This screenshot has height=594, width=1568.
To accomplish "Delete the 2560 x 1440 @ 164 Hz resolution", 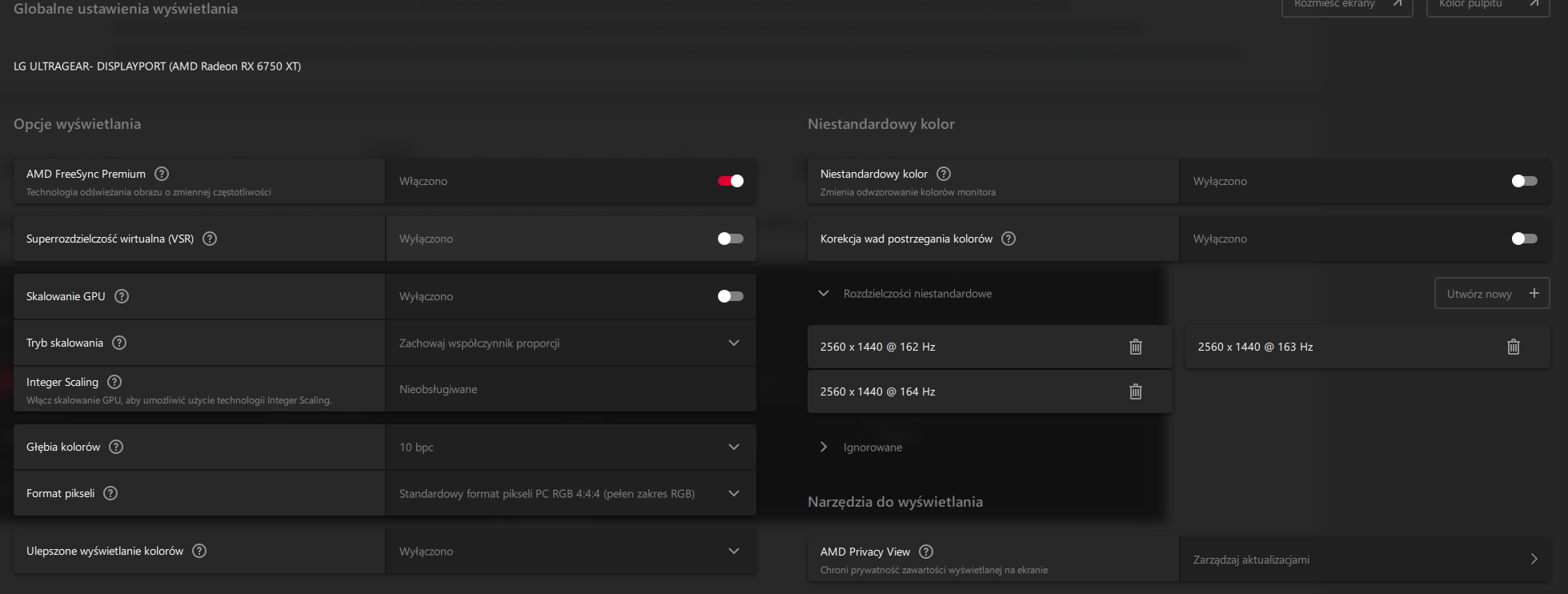I will click(x=1135, y=391).
